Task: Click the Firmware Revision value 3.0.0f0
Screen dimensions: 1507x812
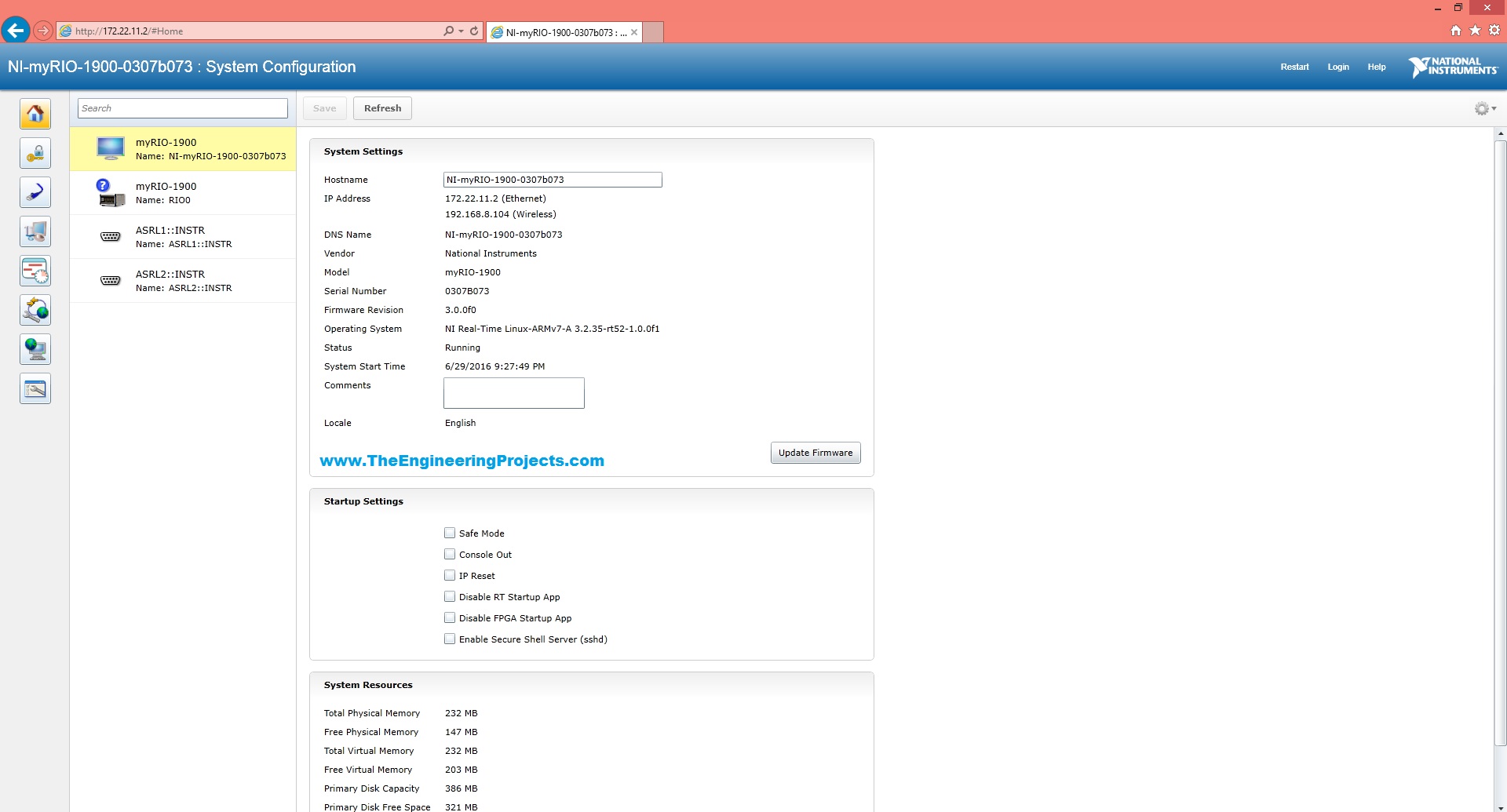Action: pos(461,310)
